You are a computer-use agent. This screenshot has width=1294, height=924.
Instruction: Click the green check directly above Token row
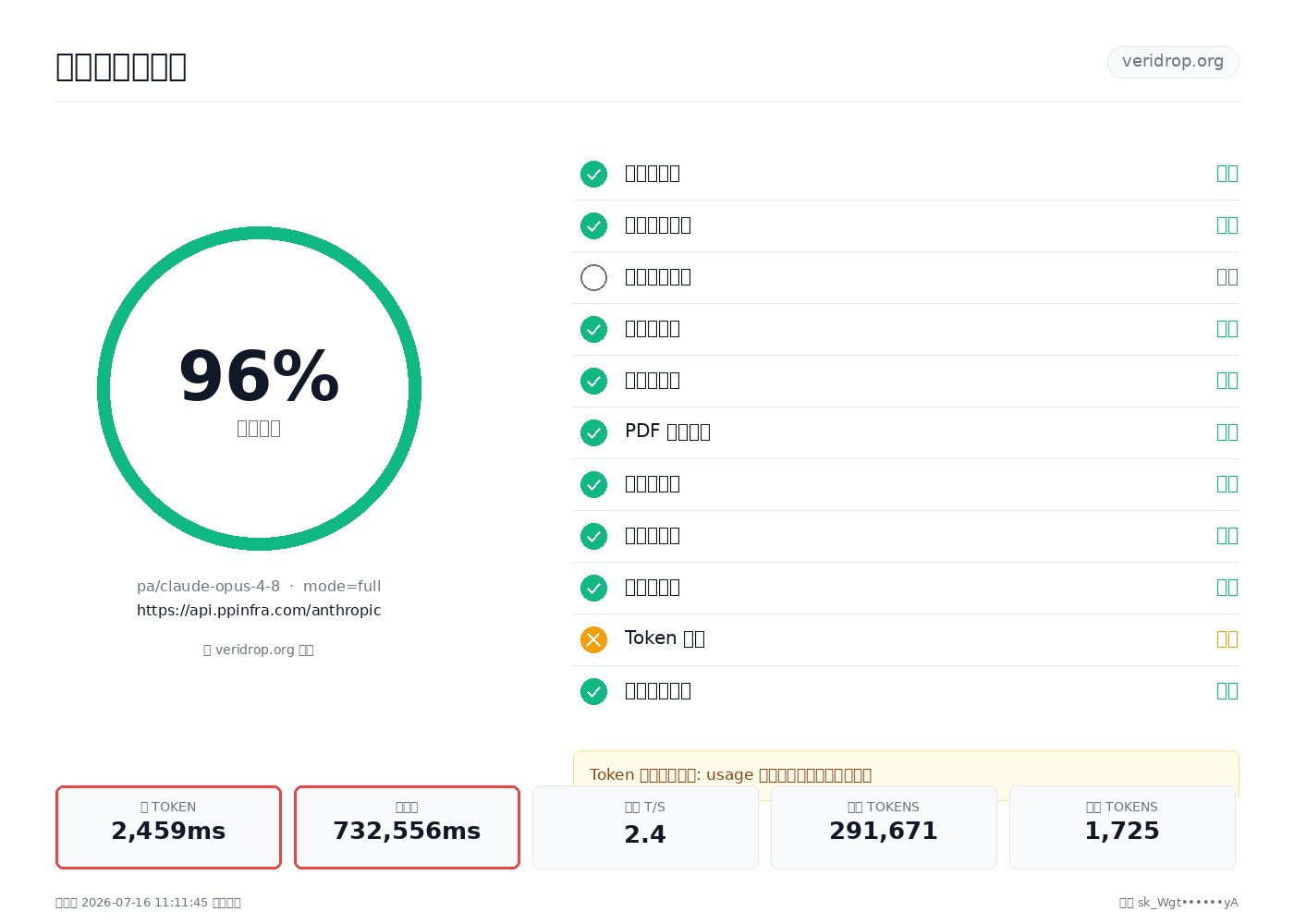(x=593, y=588)
